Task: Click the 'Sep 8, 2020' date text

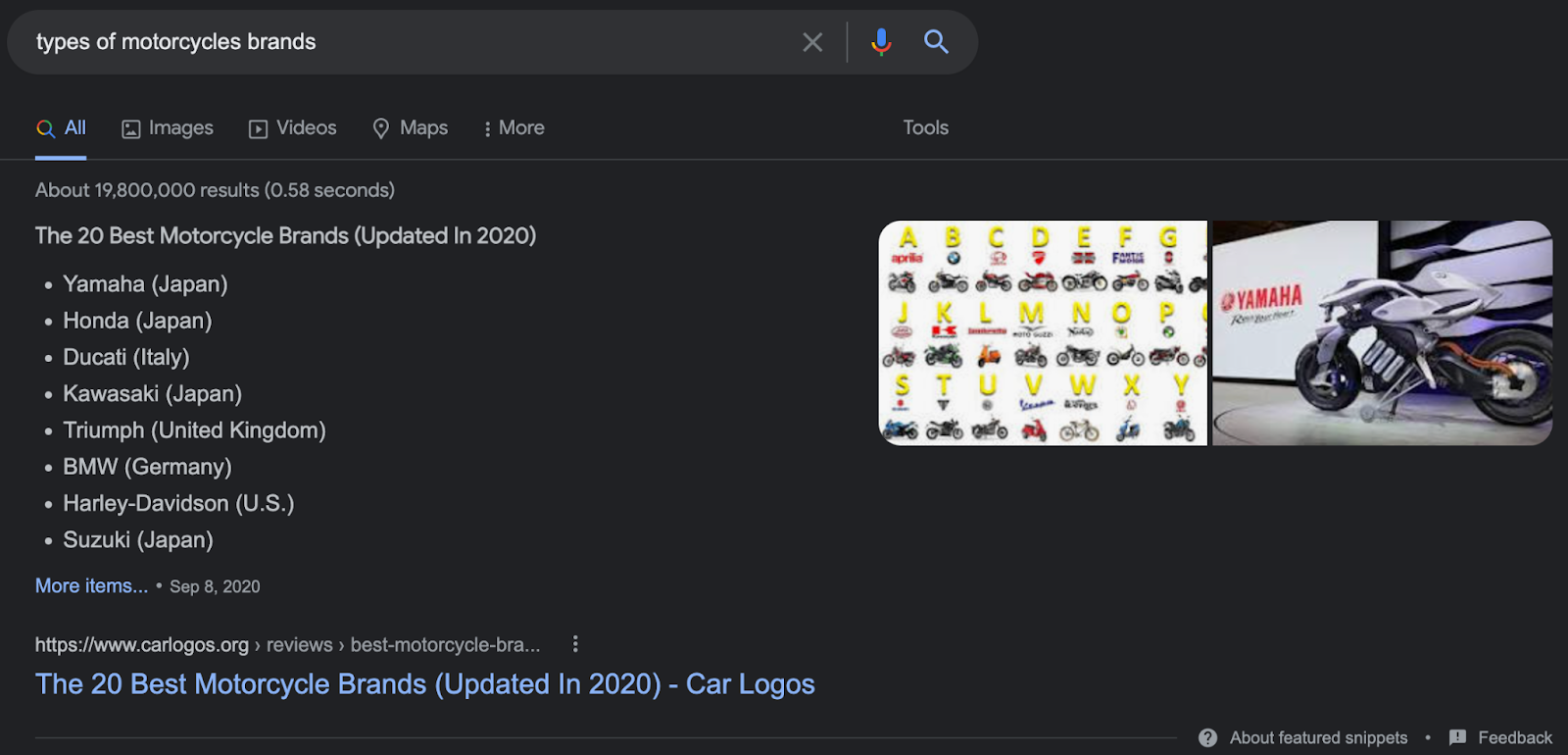Action: (x=215, y=586)
